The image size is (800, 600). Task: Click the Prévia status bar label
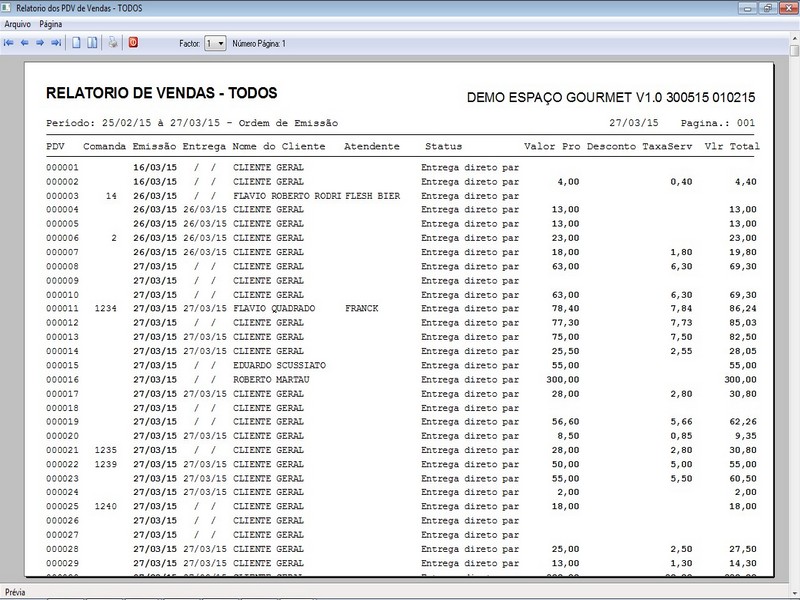click(17, 592)
